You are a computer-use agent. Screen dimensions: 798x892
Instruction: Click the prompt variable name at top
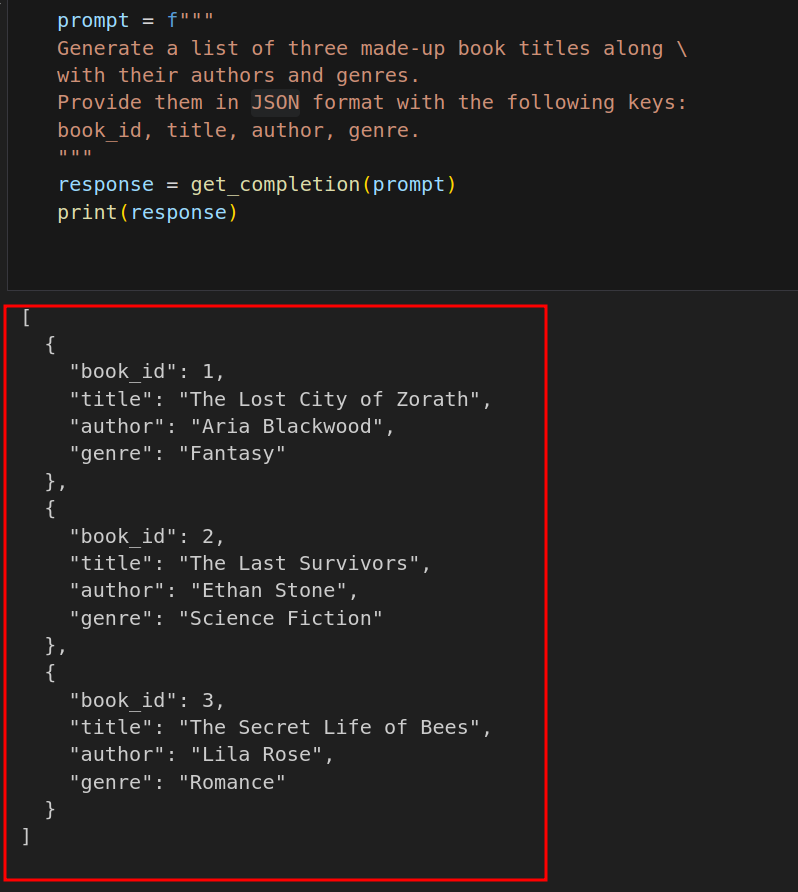coord(93,20)
